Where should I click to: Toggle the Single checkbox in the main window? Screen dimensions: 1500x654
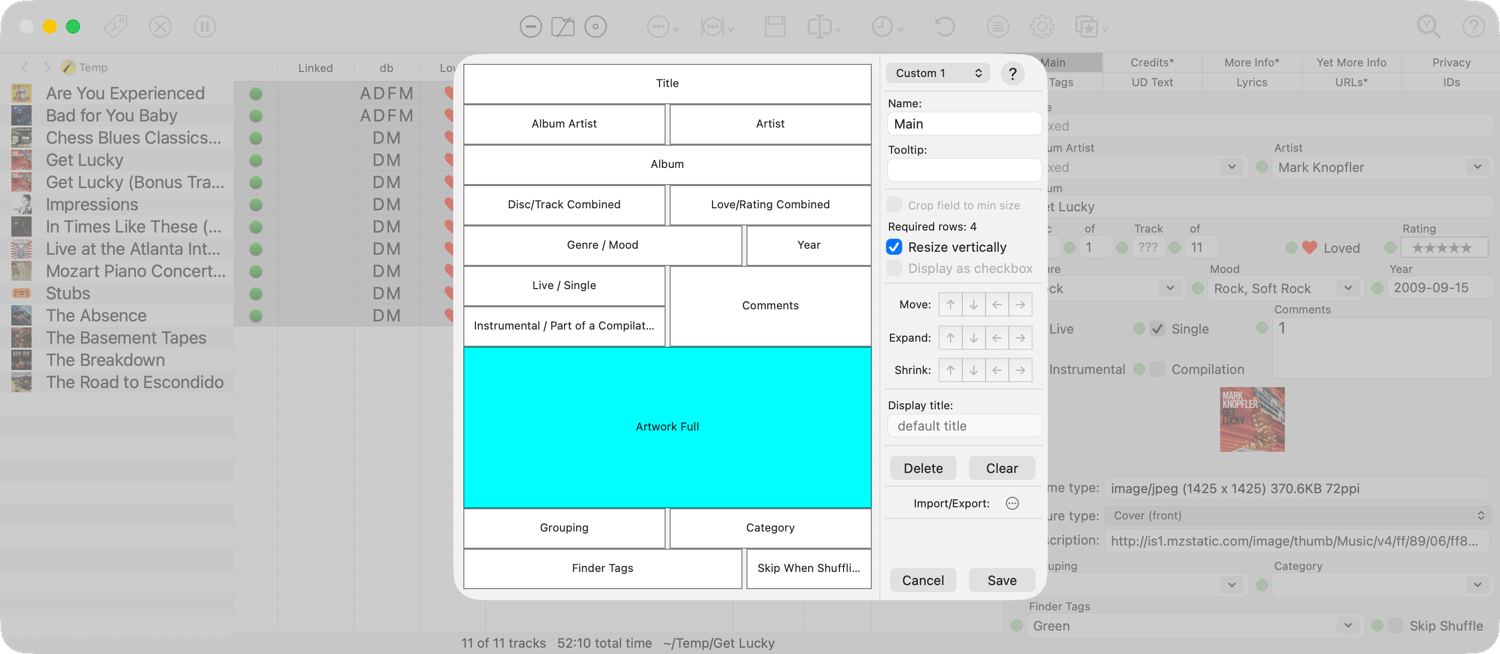pos(1157,329)
